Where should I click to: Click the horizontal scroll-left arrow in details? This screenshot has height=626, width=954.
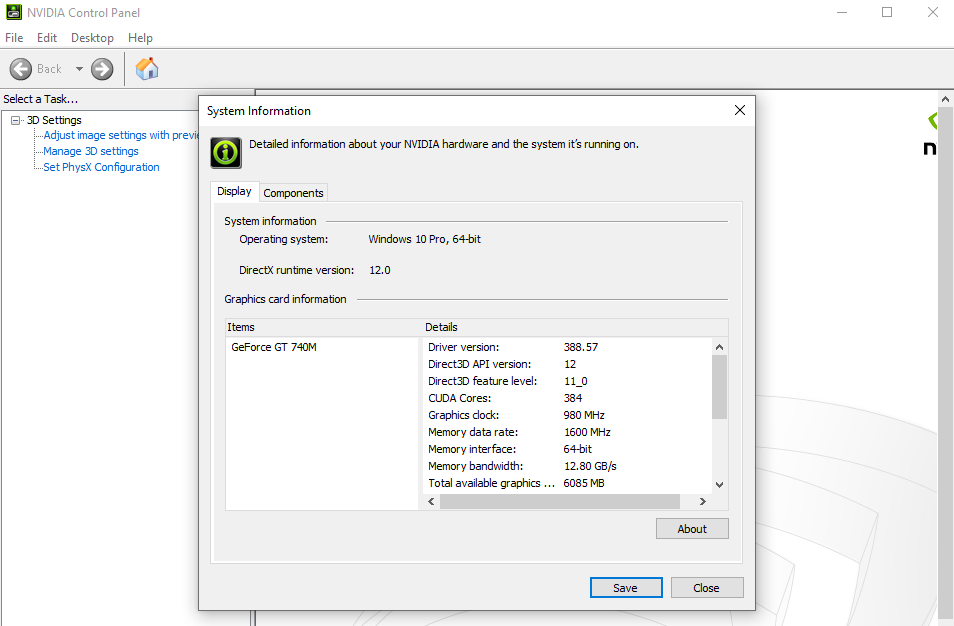431,501
